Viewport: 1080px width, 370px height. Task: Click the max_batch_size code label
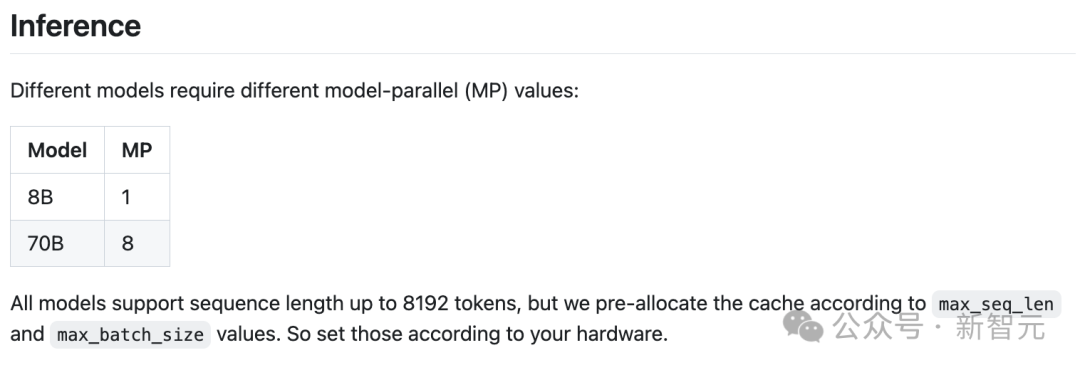pos(130,335)
